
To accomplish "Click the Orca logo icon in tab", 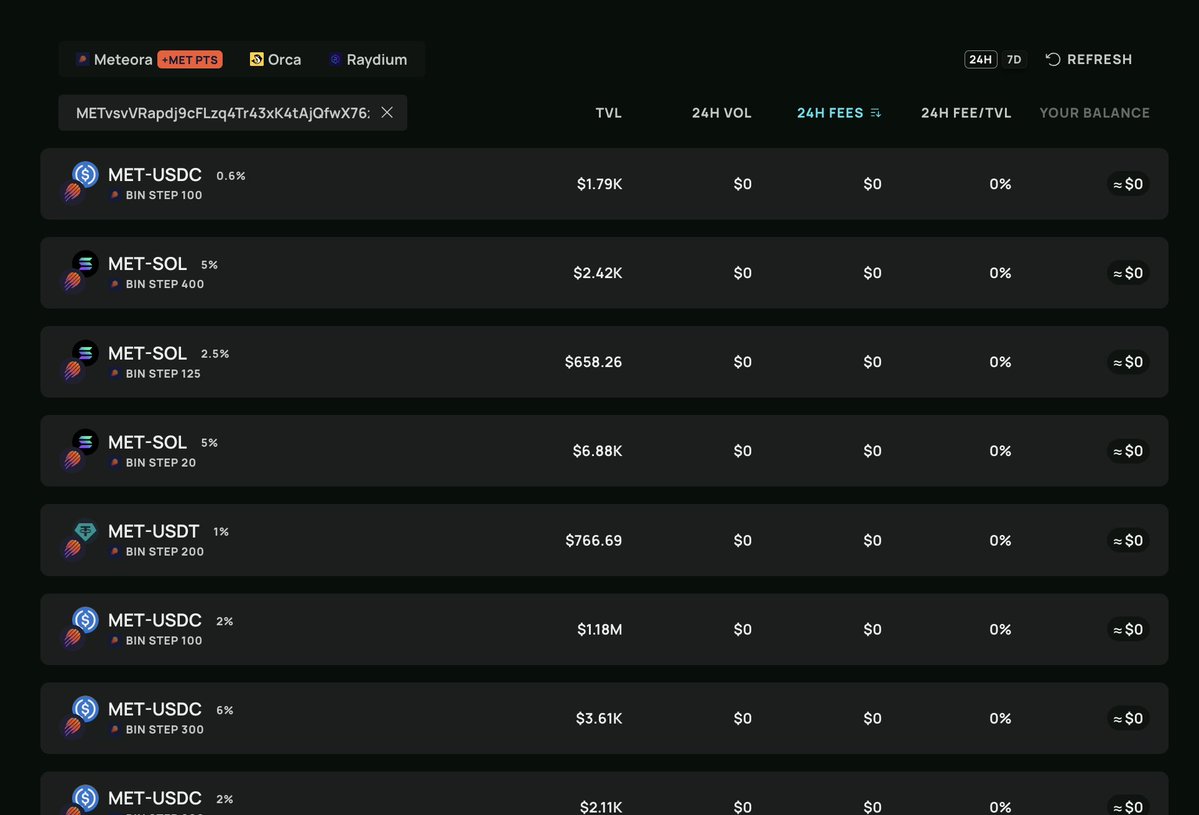I will click(x=256, y=60).
